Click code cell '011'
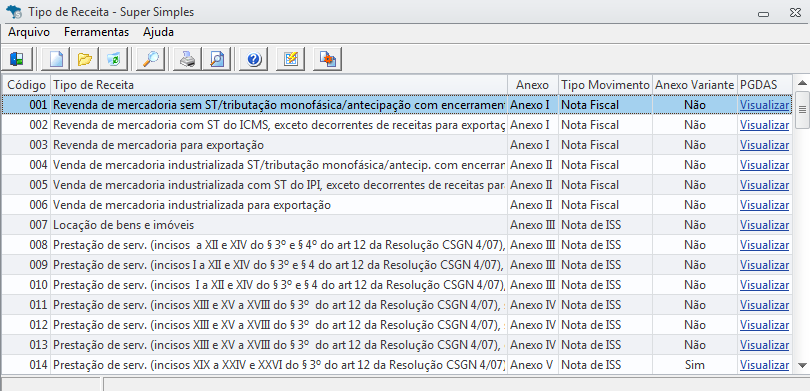 pos(26,305)
